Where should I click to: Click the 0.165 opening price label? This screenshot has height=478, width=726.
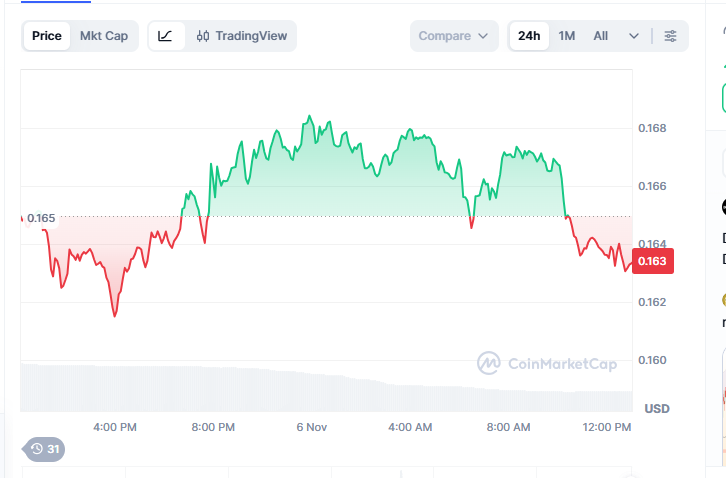tap(41, 218)
